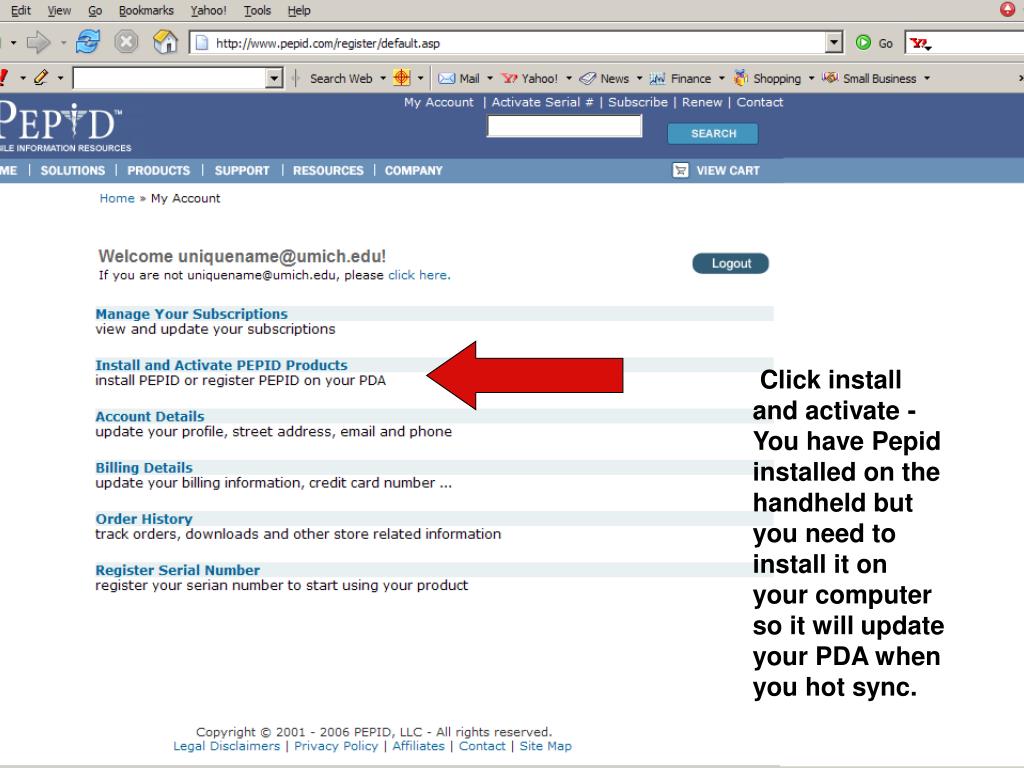1024x768 pixels.
Task: Open the Mail envelope icon
Action: [447, 78]
